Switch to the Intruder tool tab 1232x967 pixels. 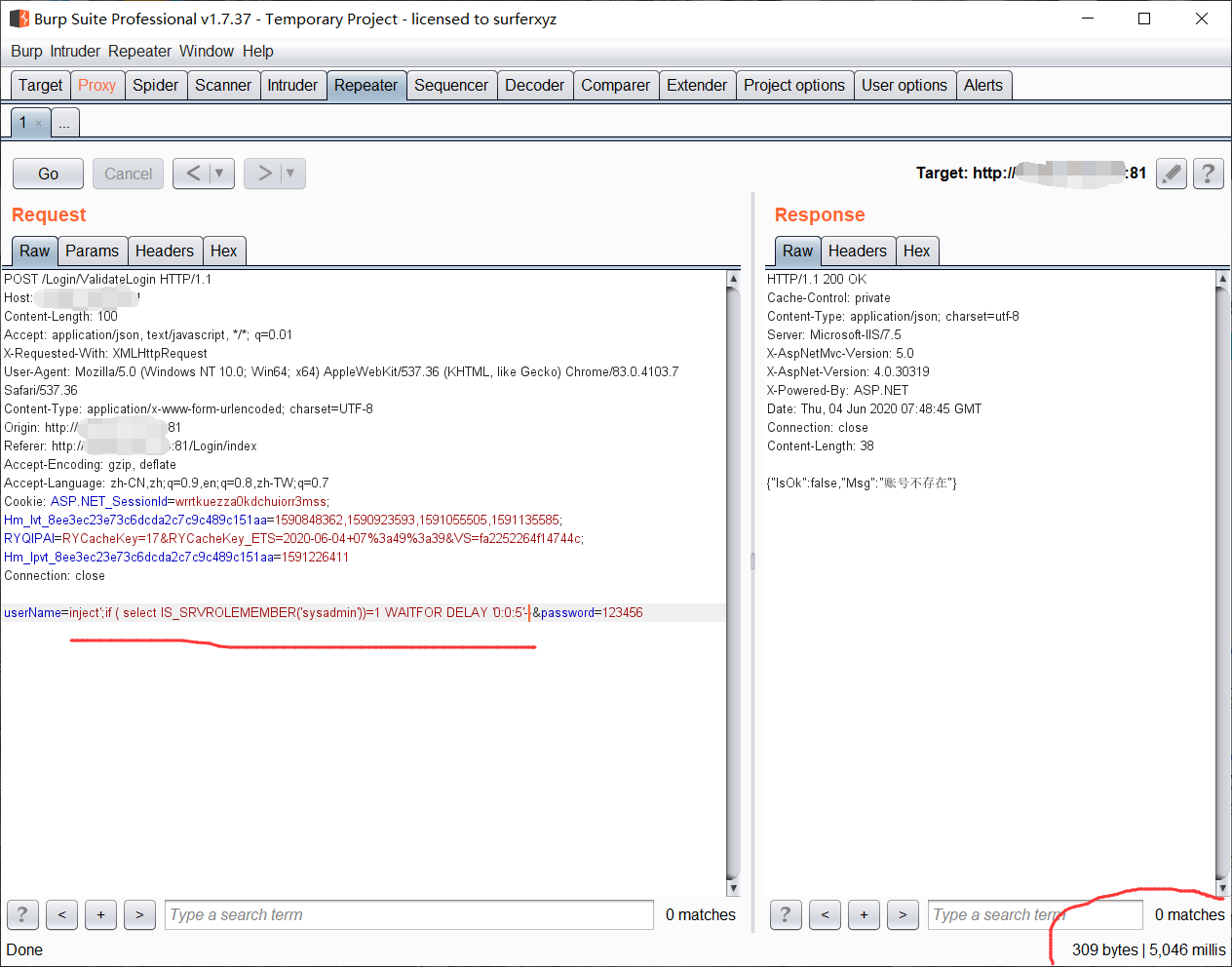tap(292, 85)
